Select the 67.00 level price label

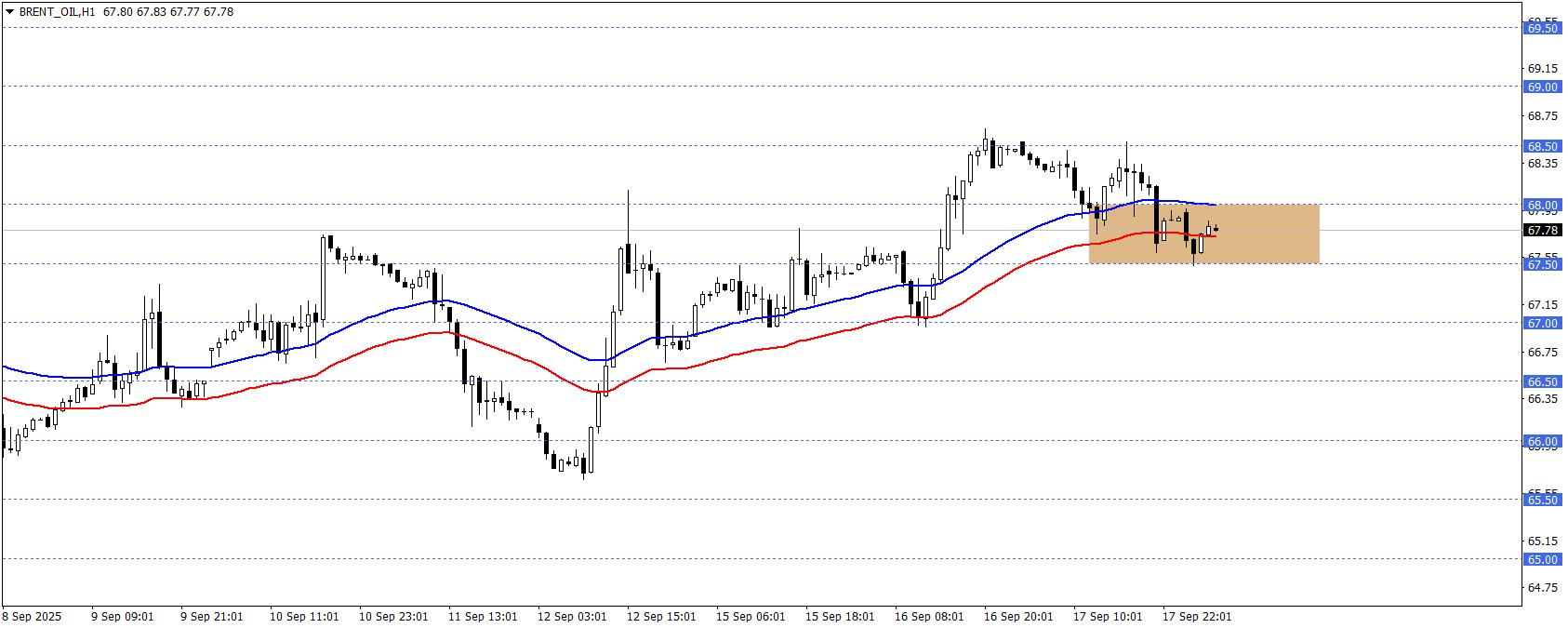1542,323
